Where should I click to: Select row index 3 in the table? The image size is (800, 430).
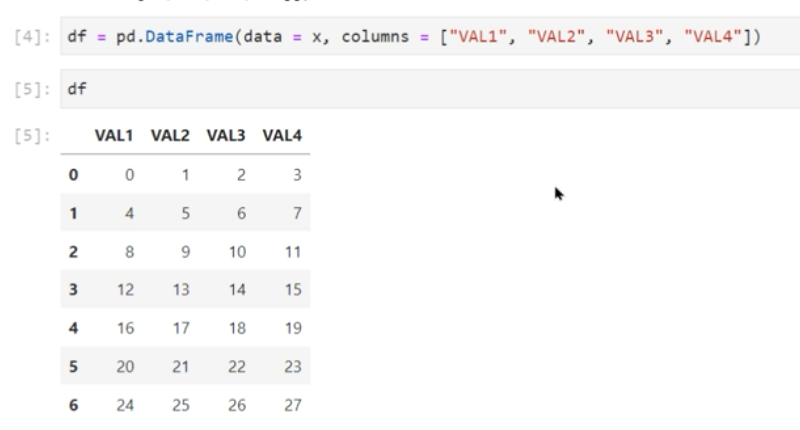click(x=74, y=291)
